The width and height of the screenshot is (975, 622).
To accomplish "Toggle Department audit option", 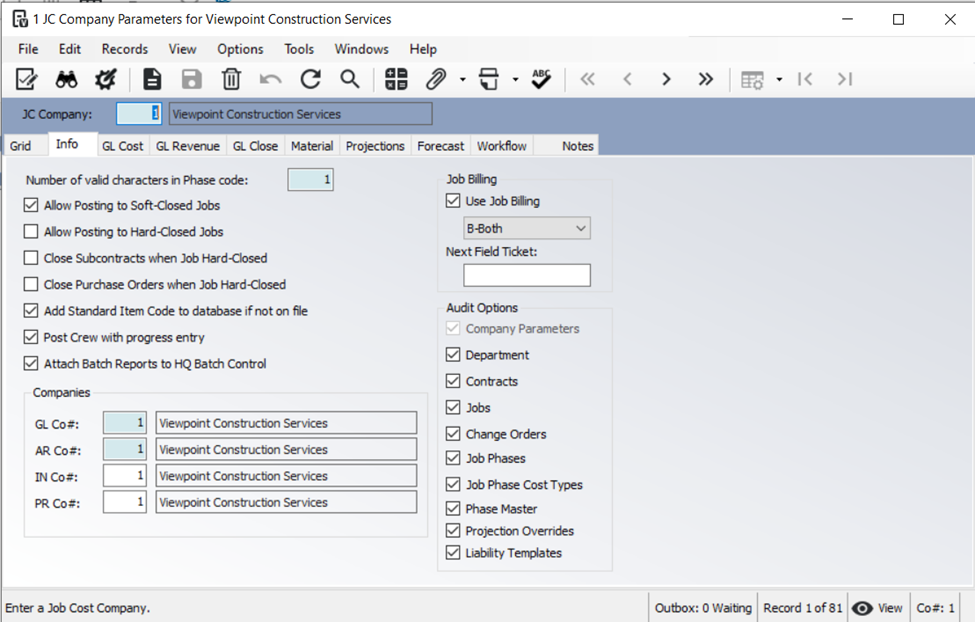I will tap(453, 355).
